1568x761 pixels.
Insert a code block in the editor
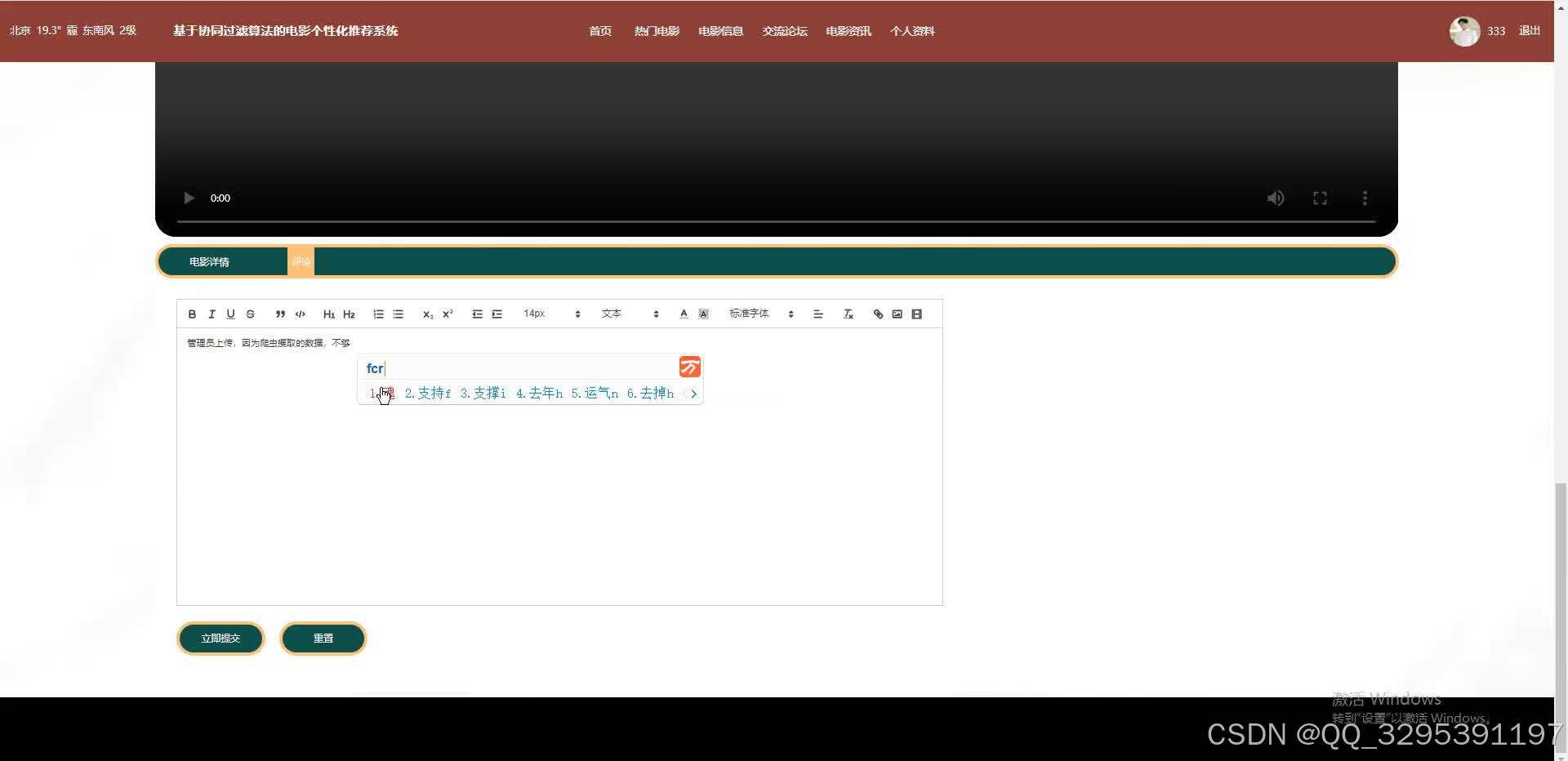tap(301, 314)
